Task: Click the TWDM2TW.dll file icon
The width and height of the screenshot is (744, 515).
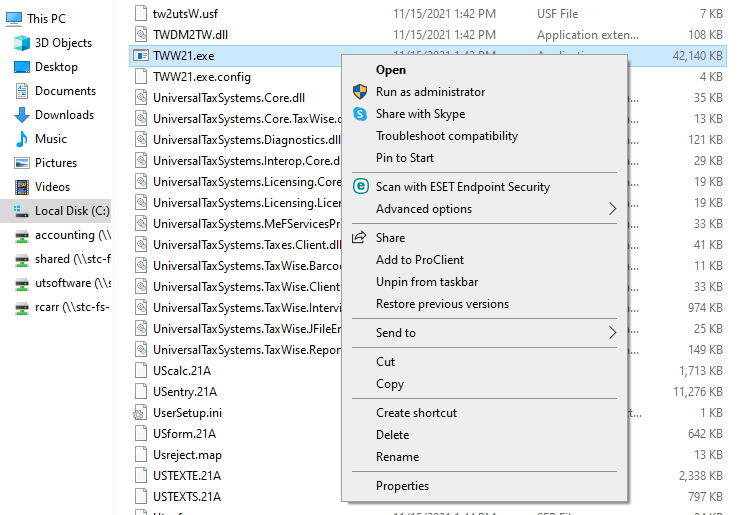Action: [141, 35]
